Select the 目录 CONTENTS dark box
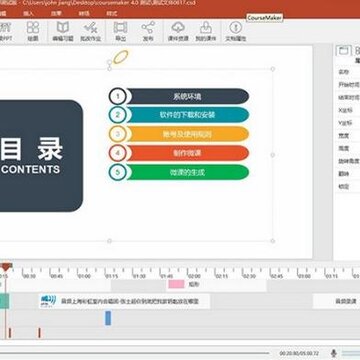The width and height of the screenshot is (360, 360). pyautogui.click(x=41, y=156)
